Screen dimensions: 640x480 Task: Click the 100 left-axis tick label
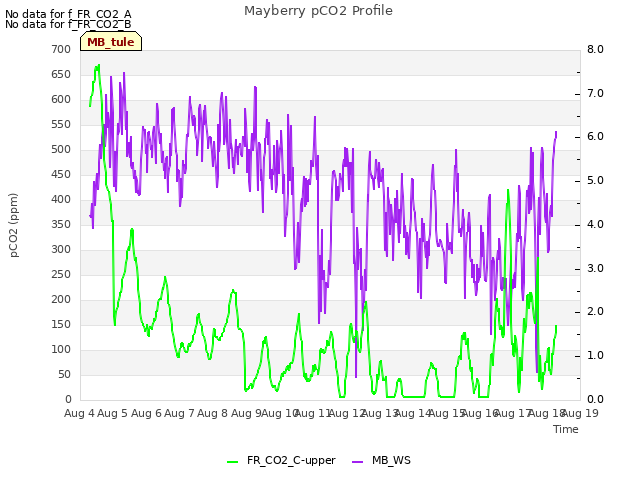[x=61, y=349]
